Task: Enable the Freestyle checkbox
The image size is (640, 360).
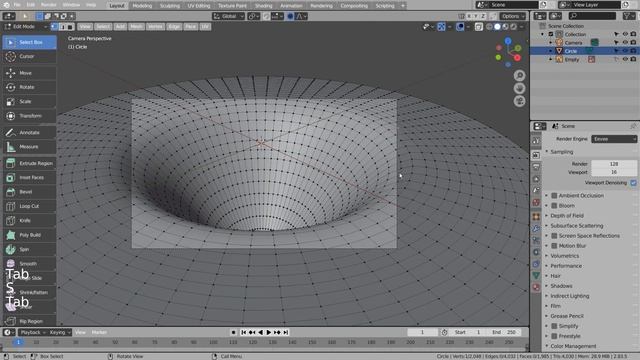Action: [554, 336]
